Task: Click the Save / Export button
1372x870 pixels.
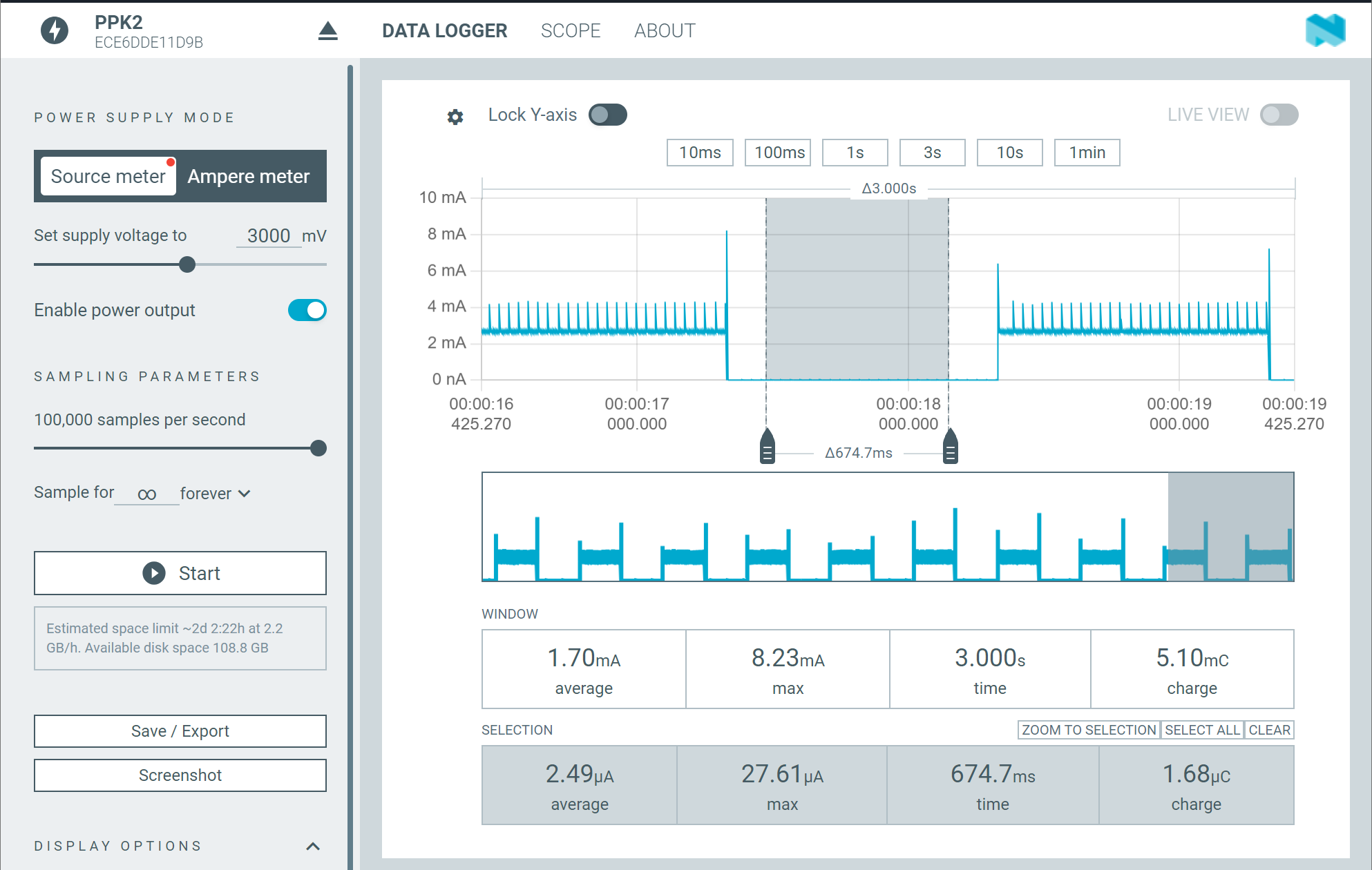Action: (180, 731)
